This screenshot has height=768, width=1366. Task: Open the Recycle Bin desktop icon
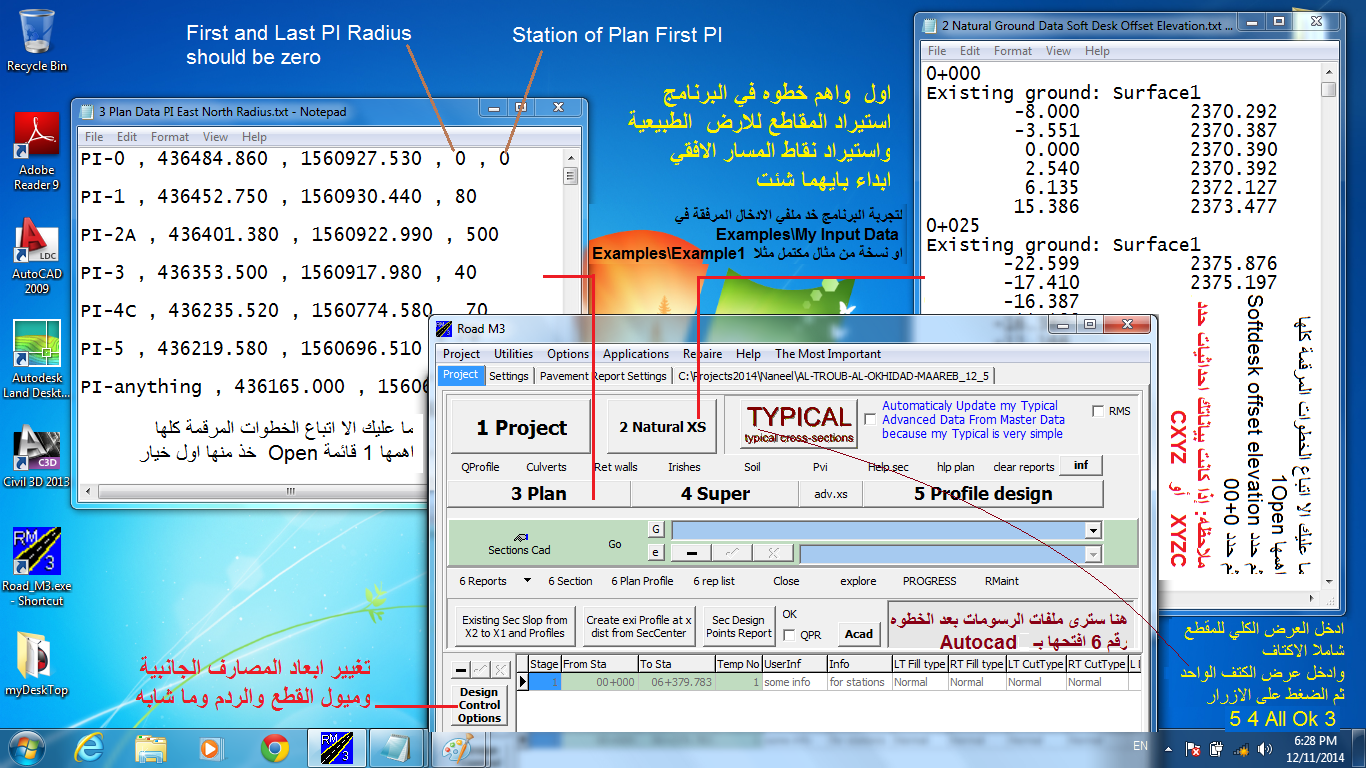point(37,40)
